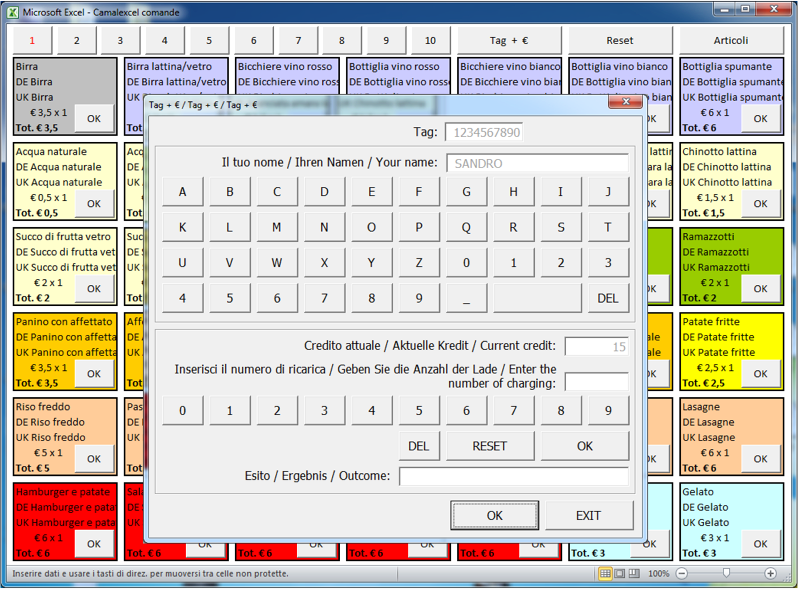Screen dimensions: 800x590
Task: Close the Tag + € dialog
Action: [x=626, y=102]
